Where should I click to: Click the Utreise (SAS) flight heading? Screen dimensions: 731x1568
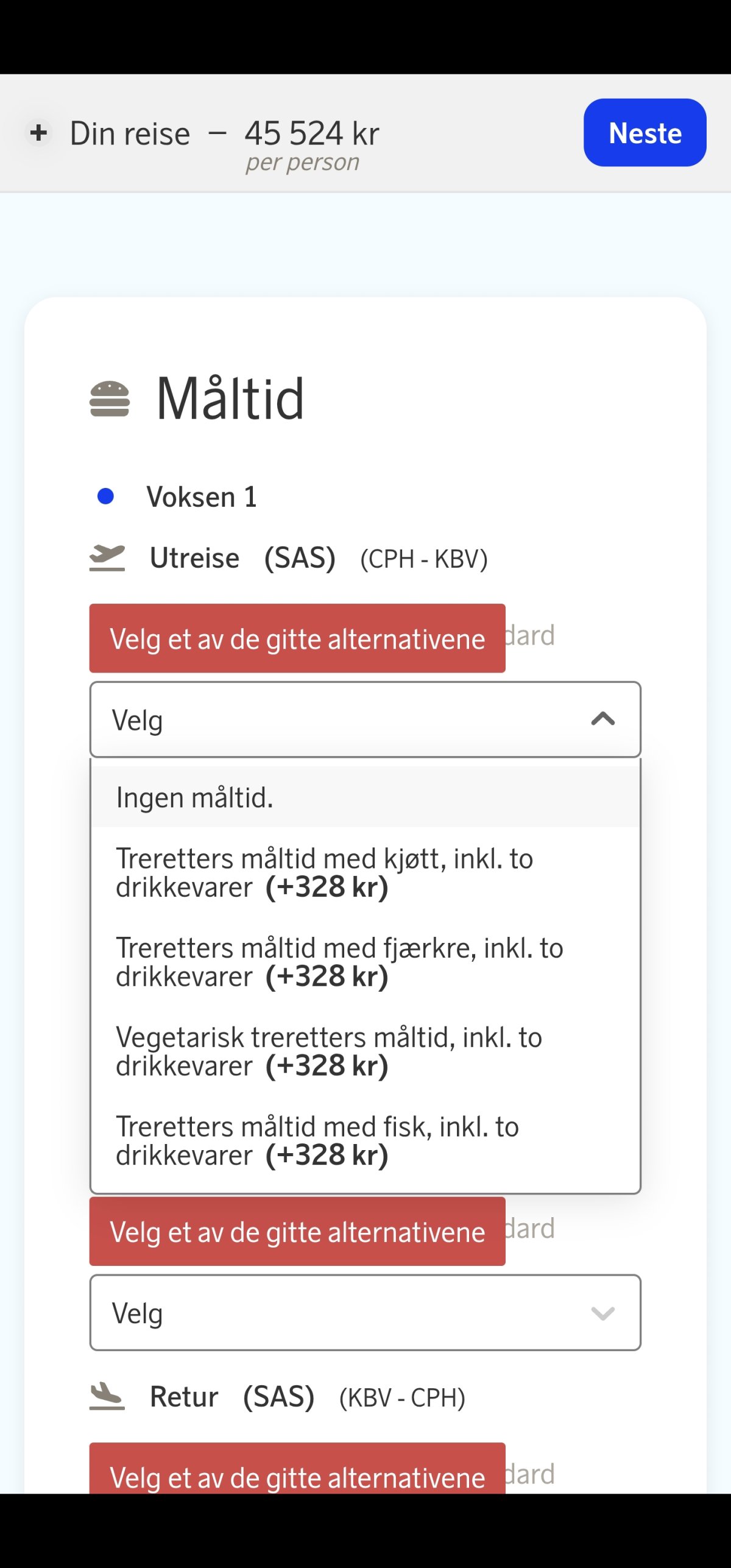(x=242, y=558)
